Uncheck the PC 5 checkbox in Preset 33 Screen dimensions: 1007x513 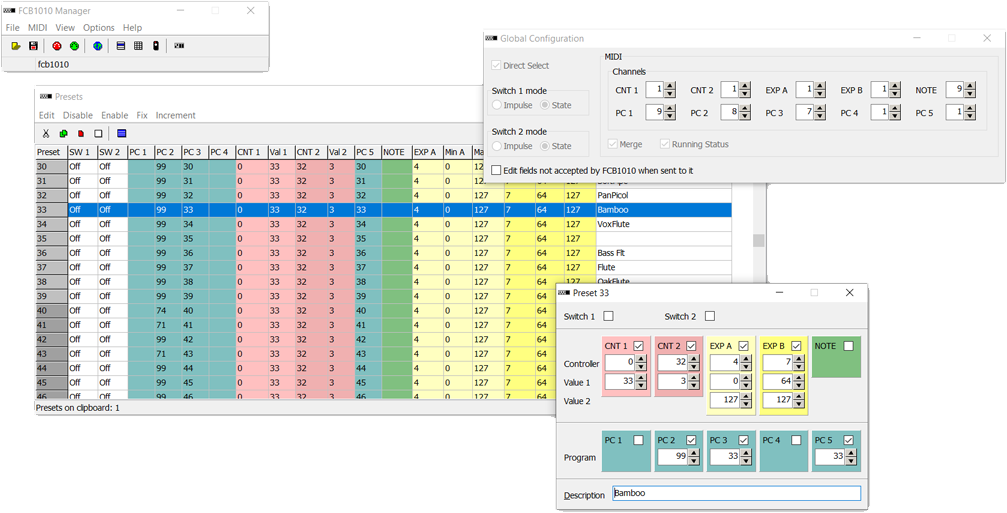pyautogui.click(x=849, y=440)
